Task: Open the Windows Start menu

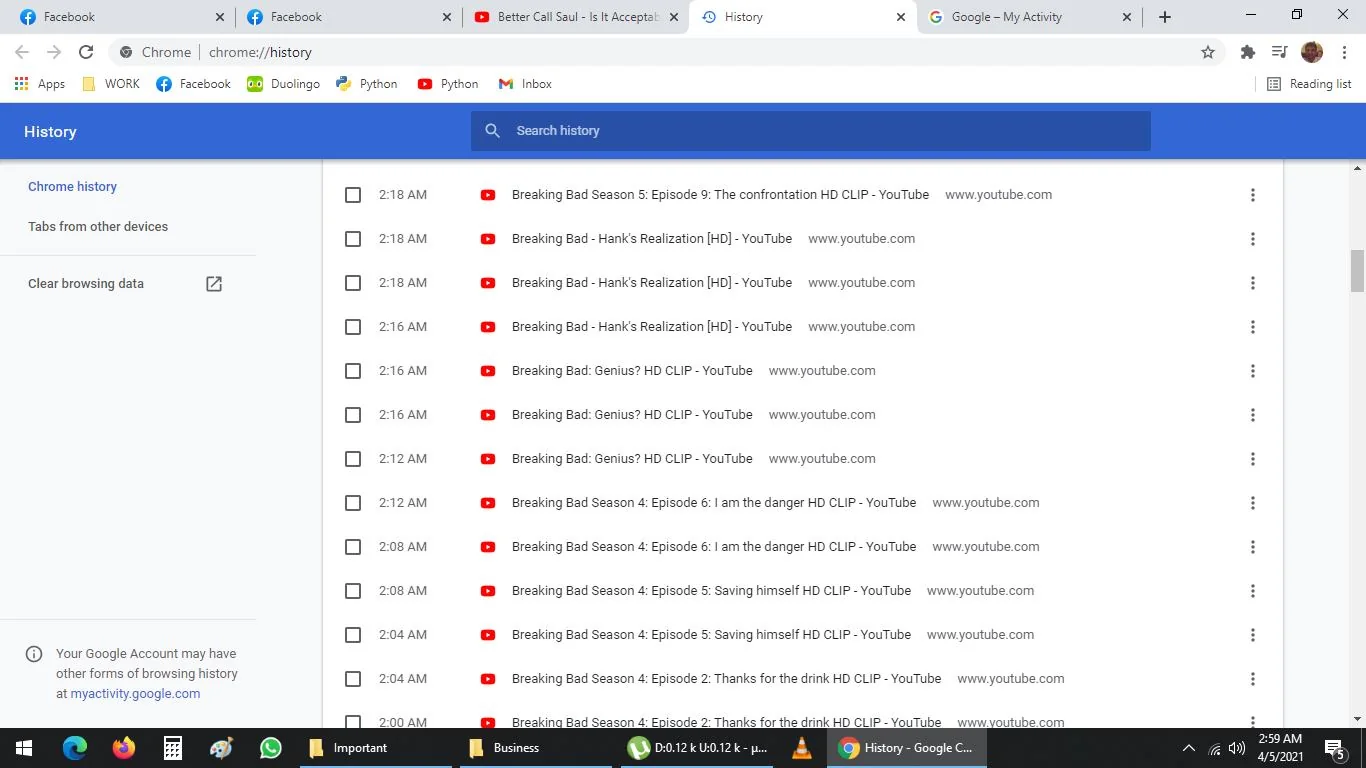Action: tap(24, 748)
